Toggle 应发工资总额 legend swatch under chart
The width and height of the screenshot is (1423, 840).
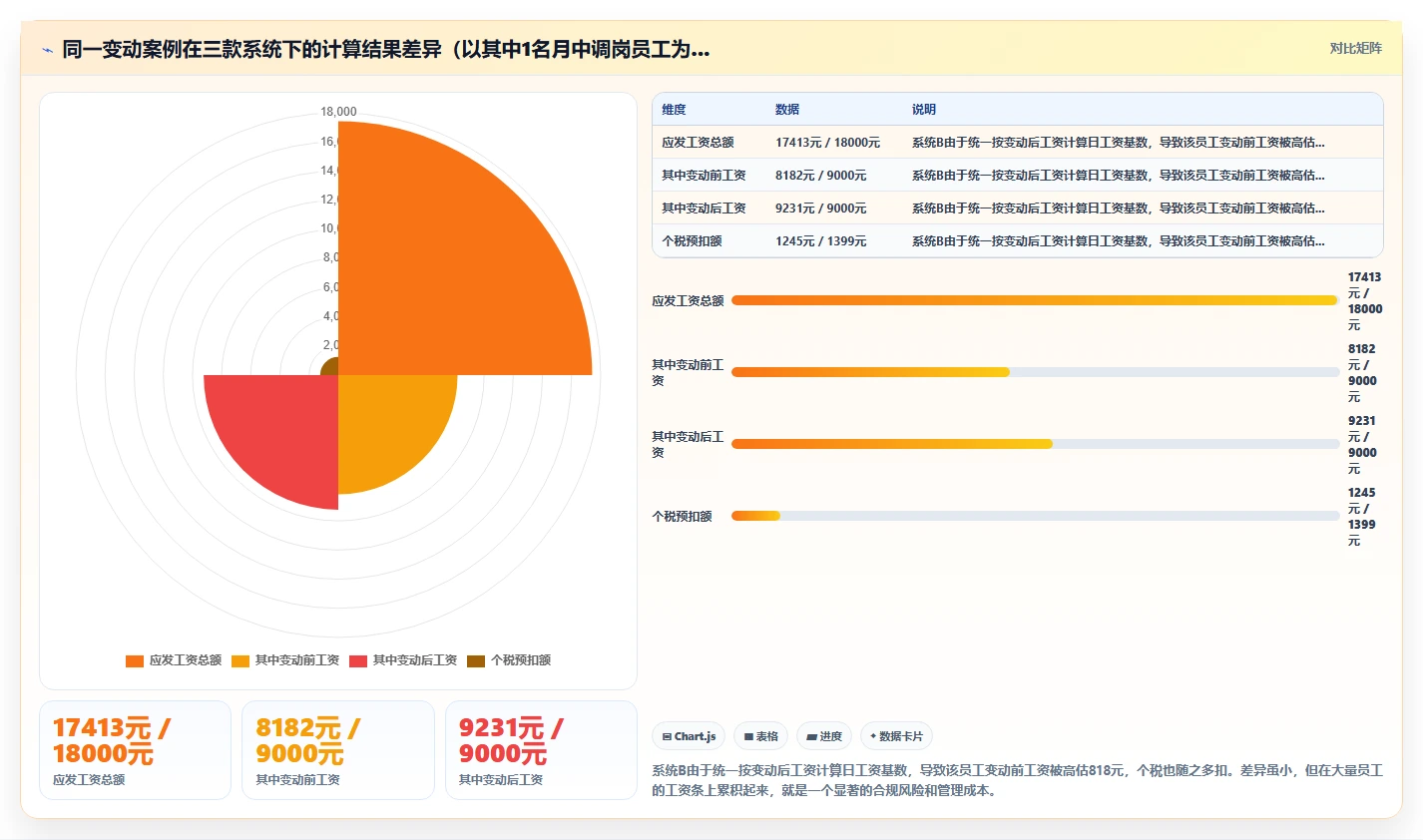coord(135,660)
